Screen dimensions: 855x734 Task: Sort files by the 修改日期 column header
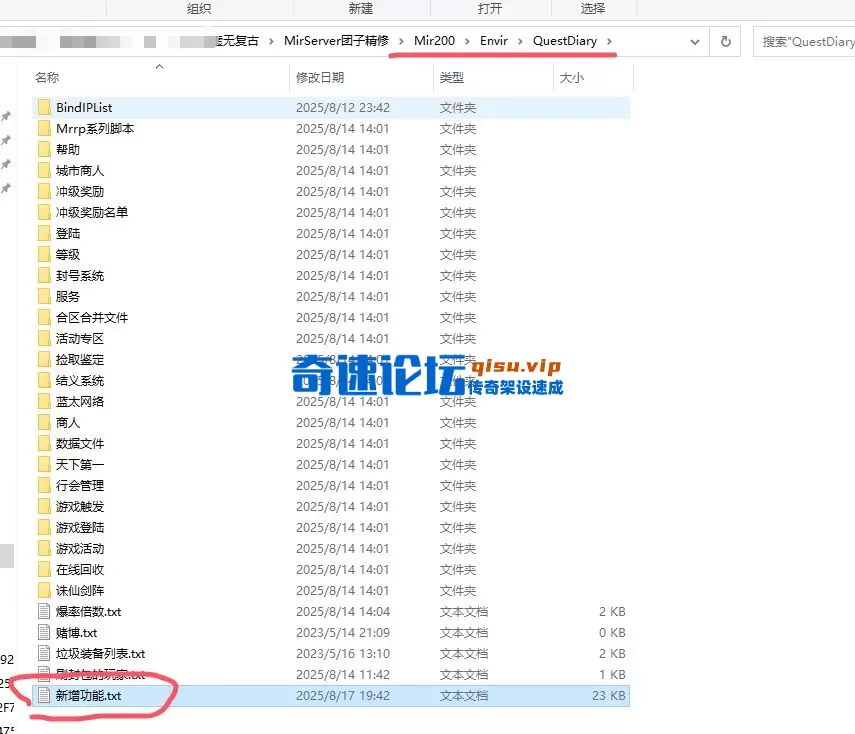tap(323, 77)
